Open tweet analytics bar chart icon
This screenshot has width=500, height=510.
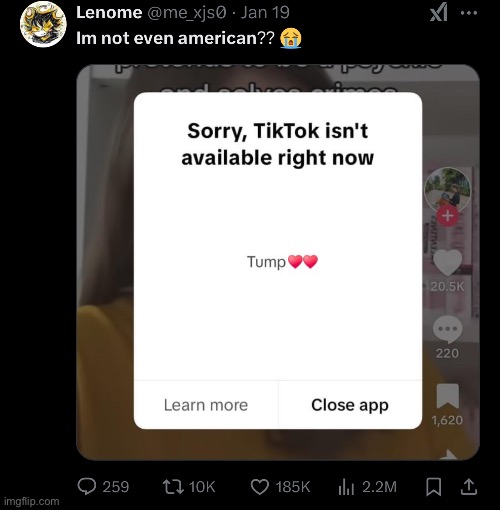346,487
